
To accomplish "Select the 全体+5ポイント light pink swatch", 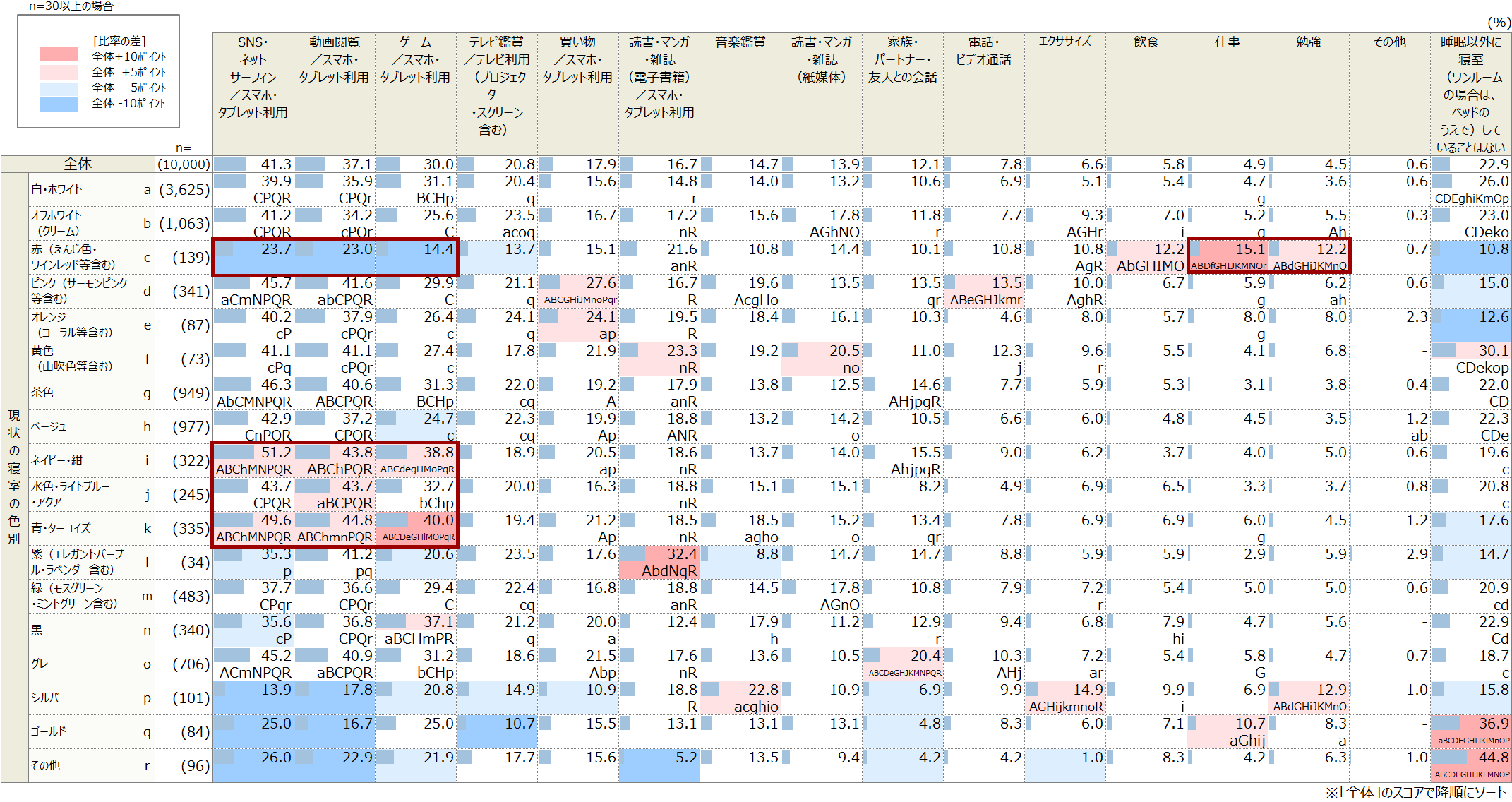I will tap(59, 72).
